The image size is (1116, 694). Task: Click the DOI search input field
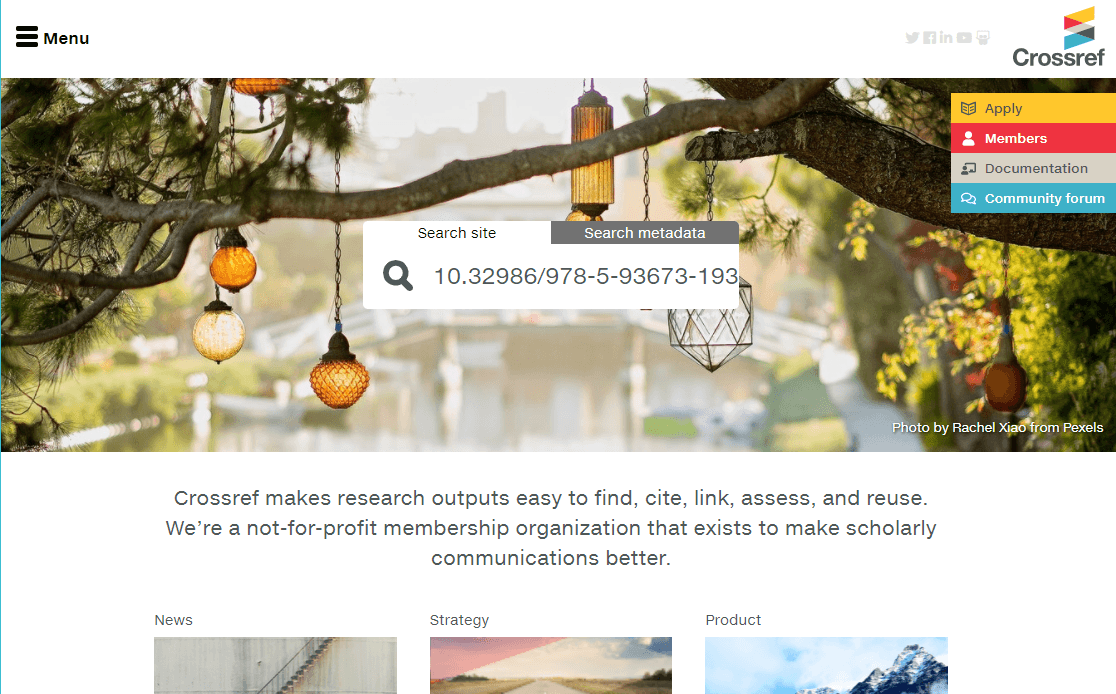click(x=585, y=276)
